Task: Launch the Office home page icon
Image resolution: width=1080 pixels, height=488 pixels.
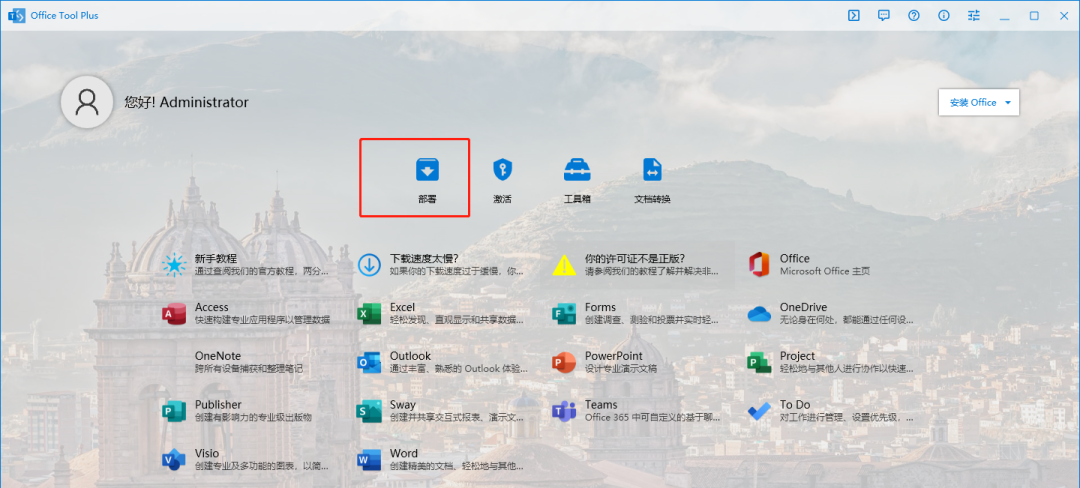Action: (x=759, y=264)
